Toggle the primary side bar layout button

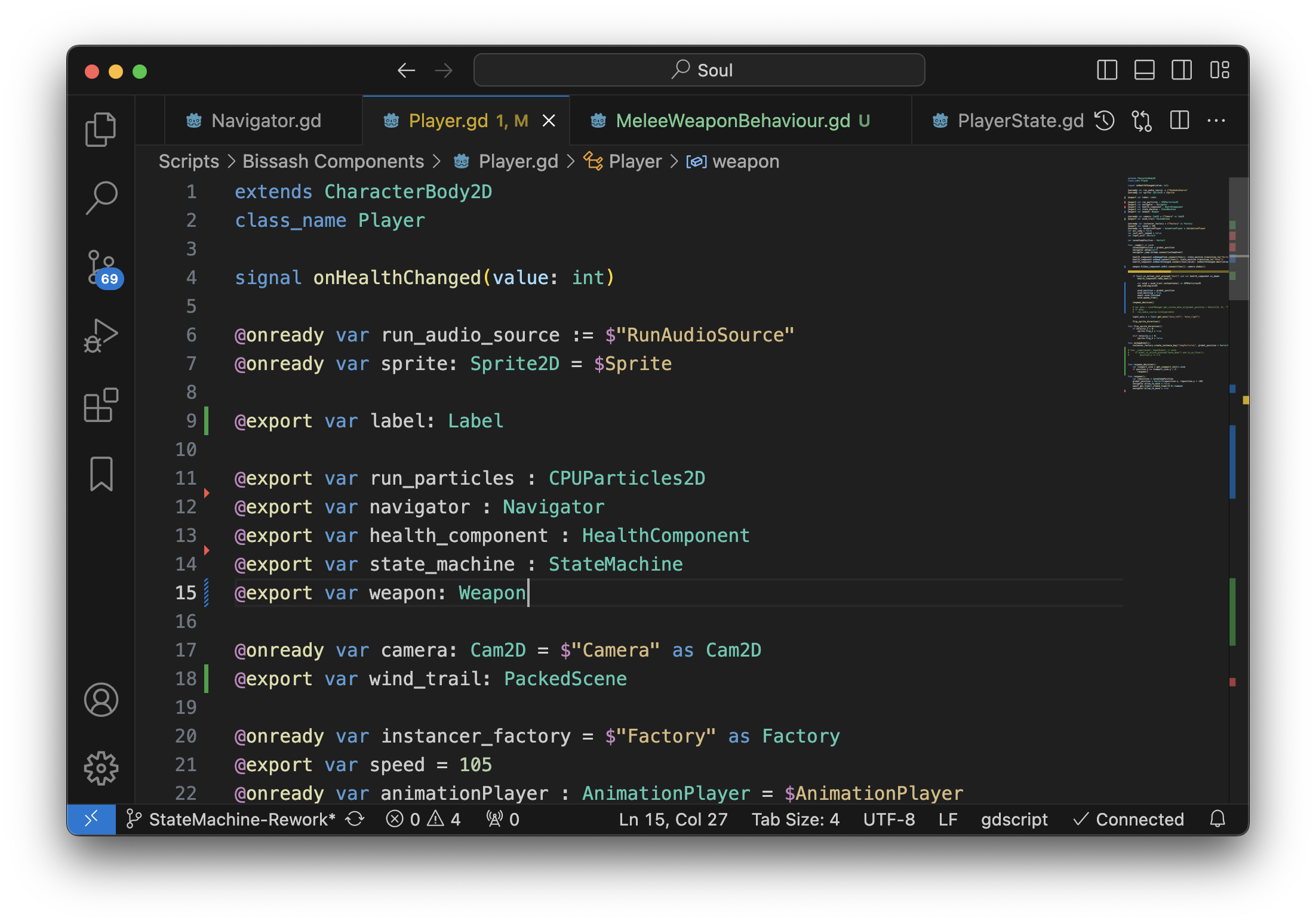tap(1106, 70)
